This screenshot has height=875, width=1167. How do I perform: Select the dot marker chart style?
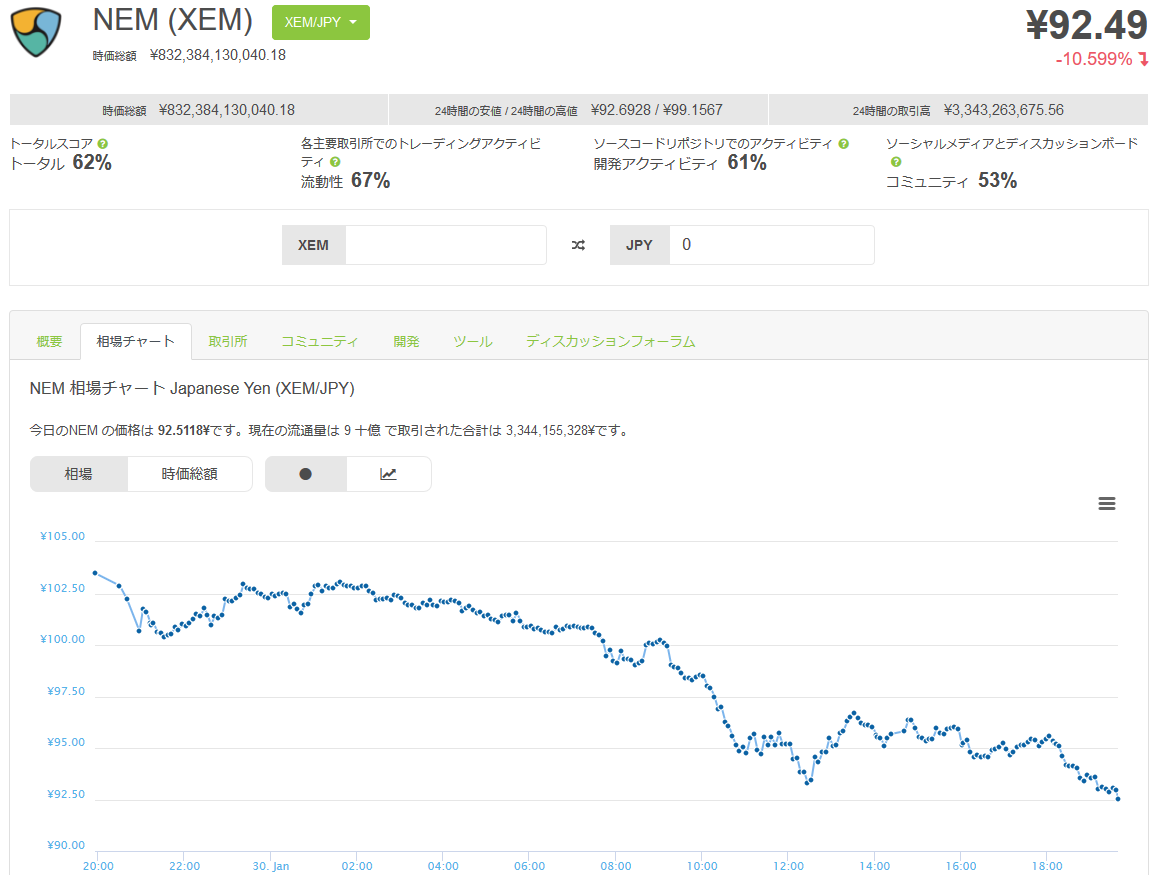(x=305, y=474)
